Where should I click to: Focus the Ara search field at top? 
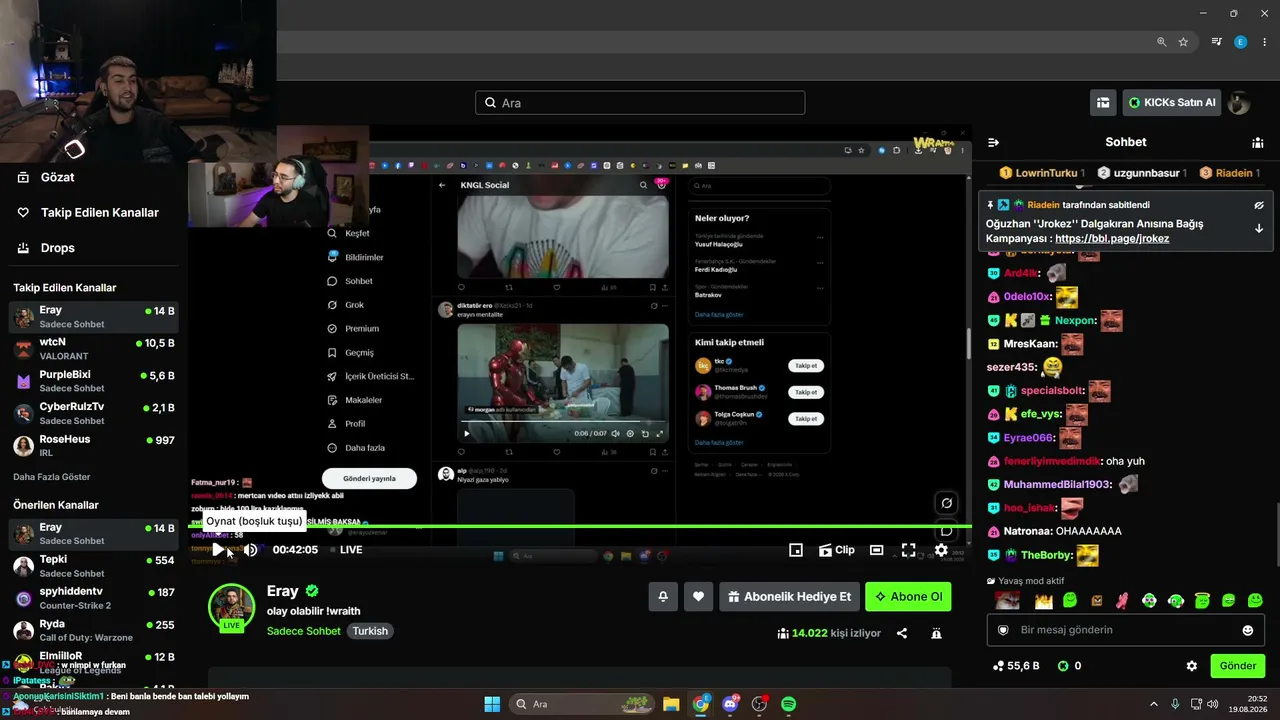click(640, 103)
